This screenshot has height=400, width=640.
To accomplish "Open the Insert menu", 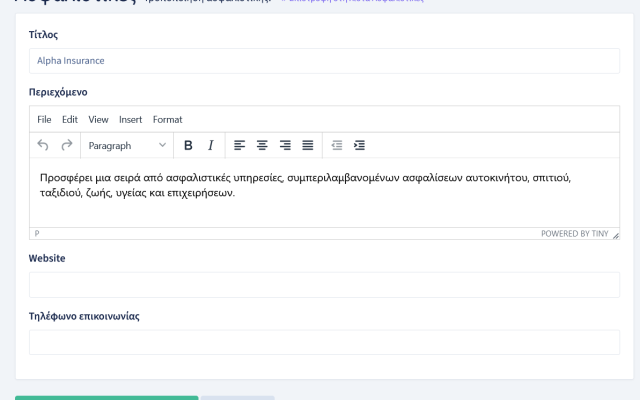I will pyautogui.click(x=131, y=120).
